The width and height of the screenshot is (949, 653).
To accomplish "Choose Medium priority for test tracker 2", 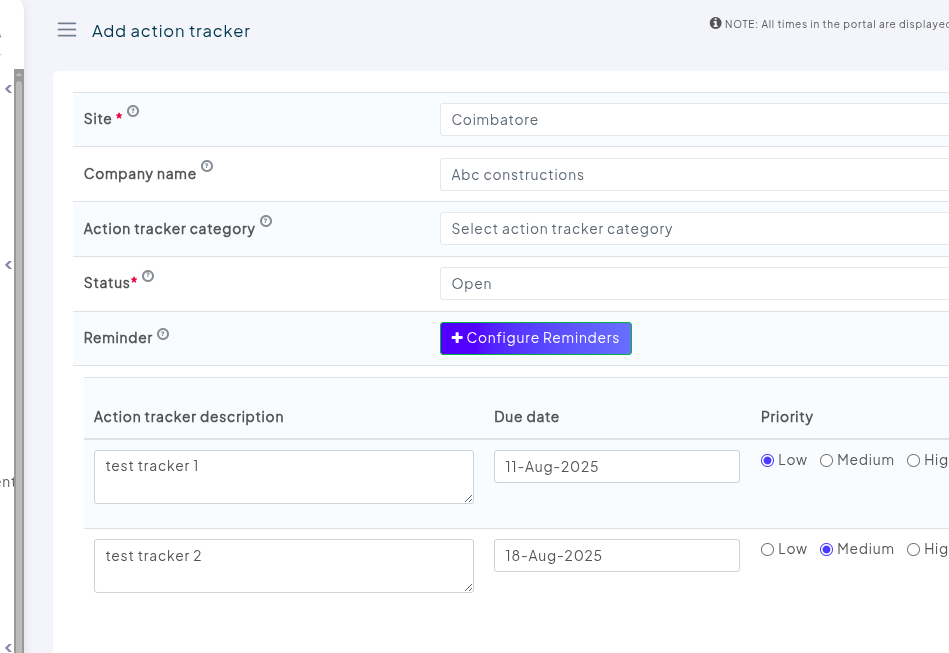I will pyautogui.click(x=827, y=550).
